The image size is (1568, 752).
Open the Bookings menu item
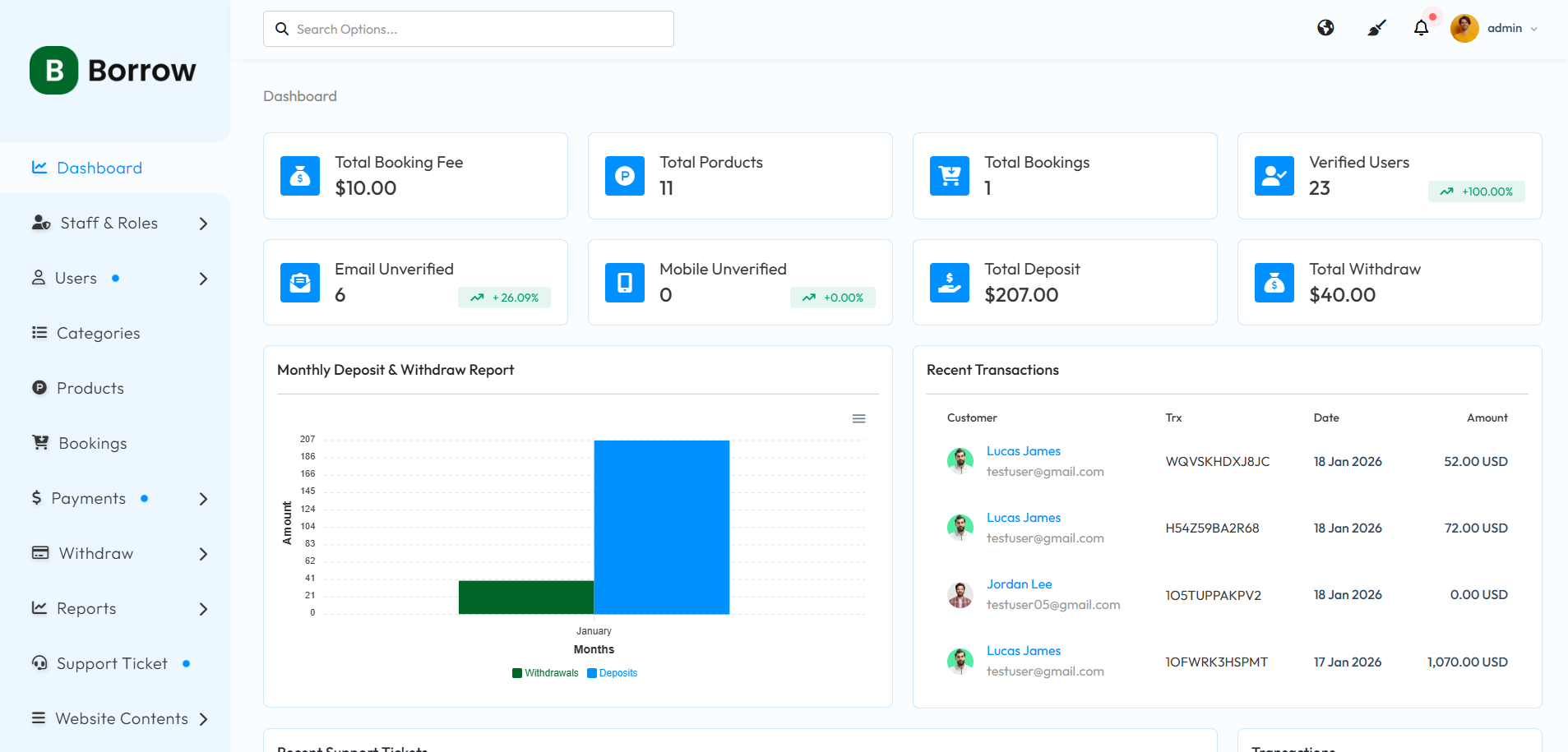92,444
